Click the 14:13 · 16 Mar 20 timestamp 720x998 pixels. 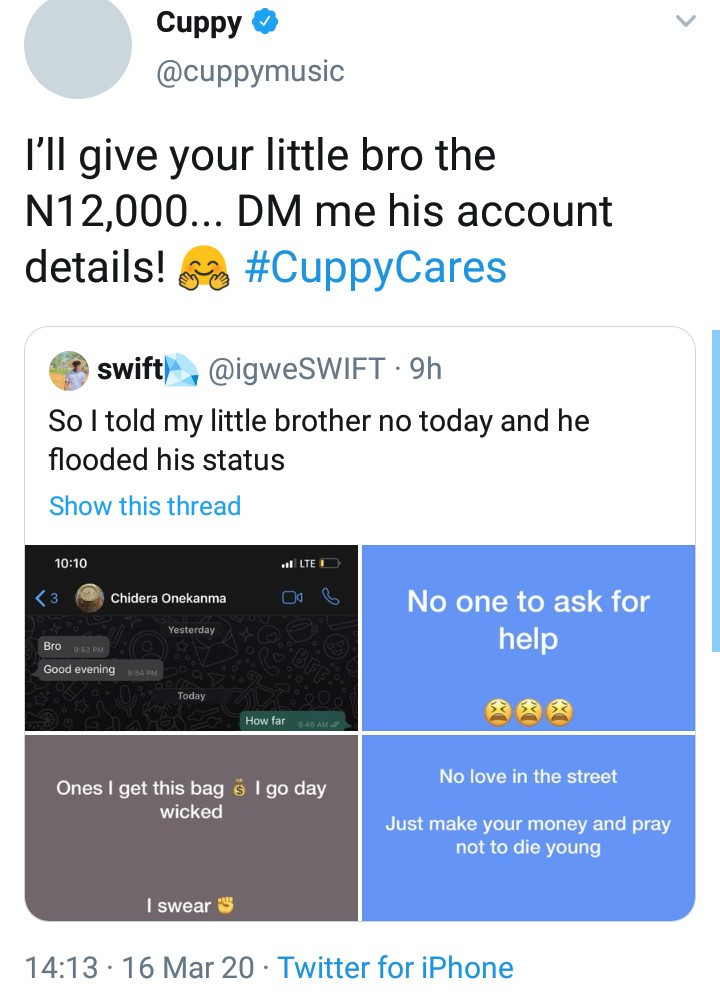(x=139, y=967)
